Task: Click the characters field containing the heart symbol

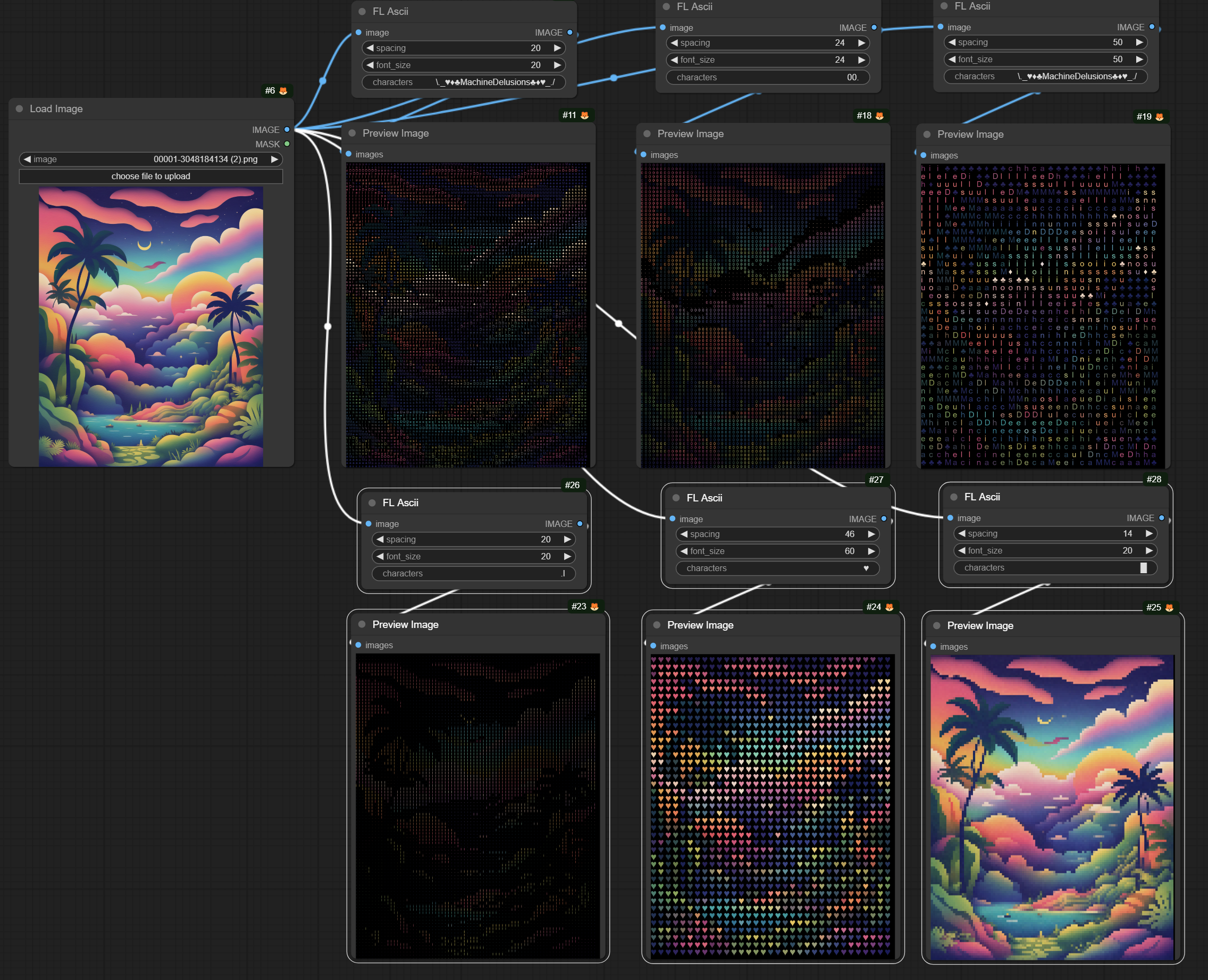Action: [777, 568]
